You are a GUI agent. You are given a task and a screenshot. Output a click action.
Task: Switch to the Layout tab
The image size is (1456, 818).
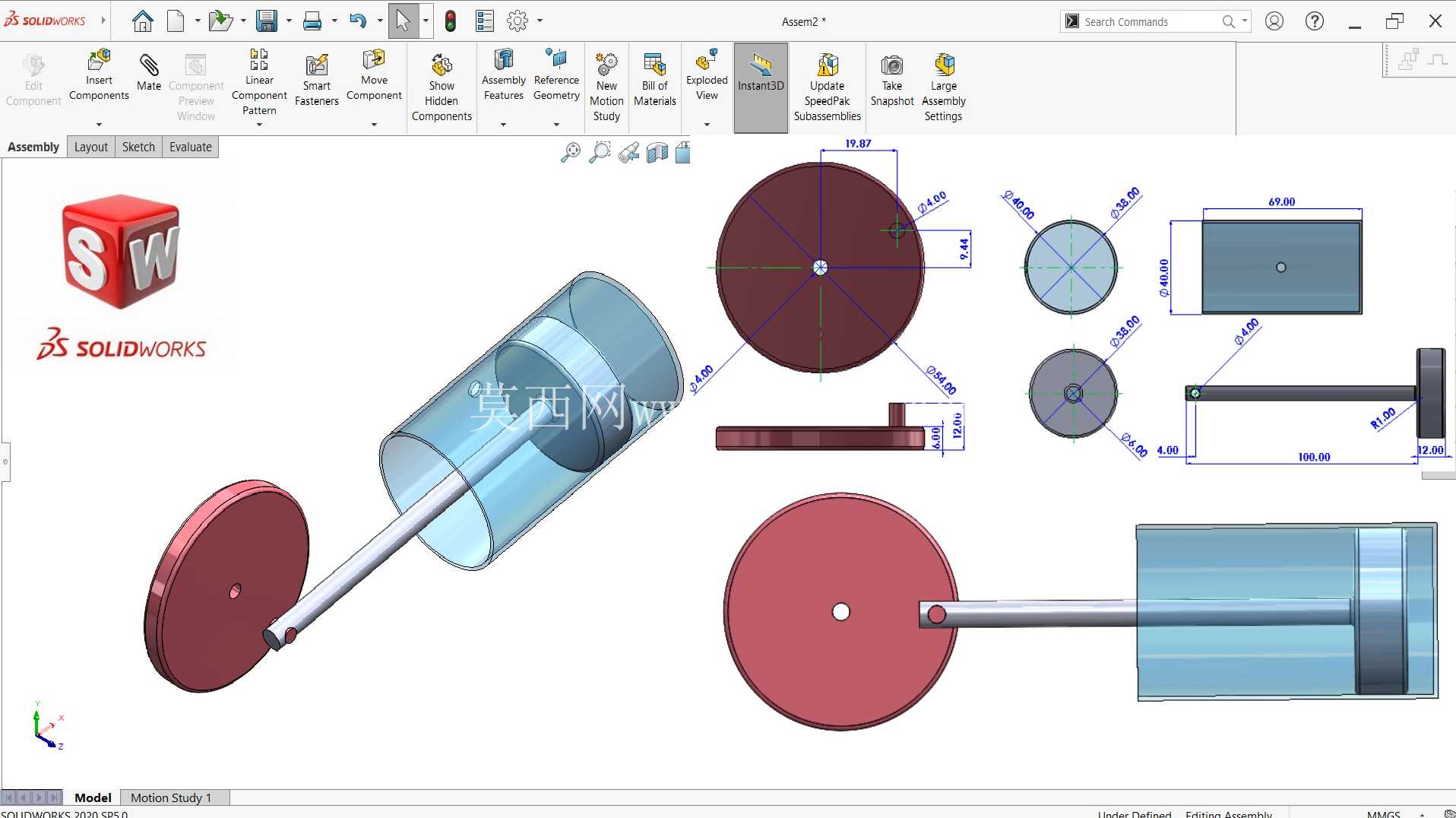[x=91, y=147]
